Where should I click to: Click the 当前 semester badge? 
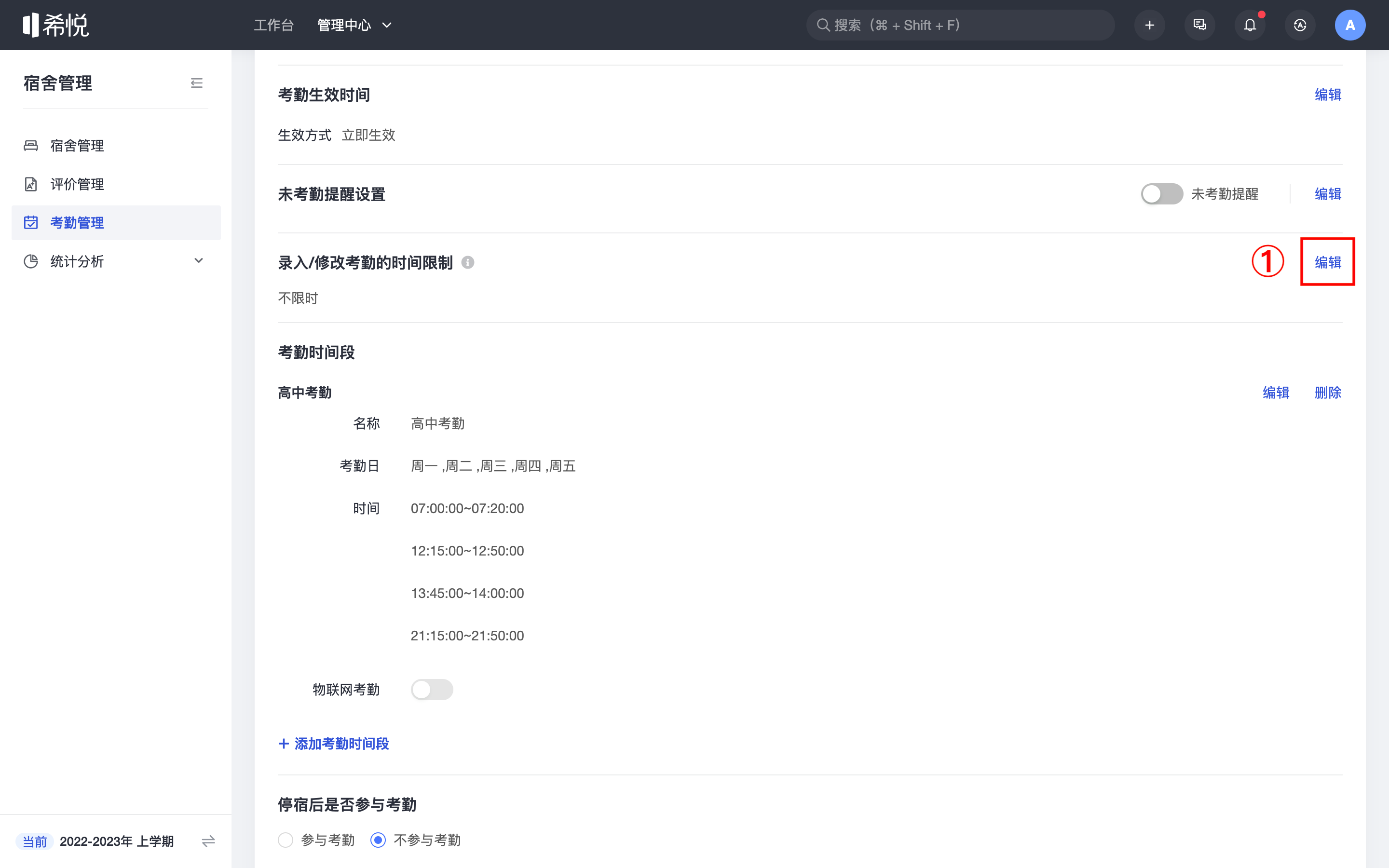click(x=35, y=841)
